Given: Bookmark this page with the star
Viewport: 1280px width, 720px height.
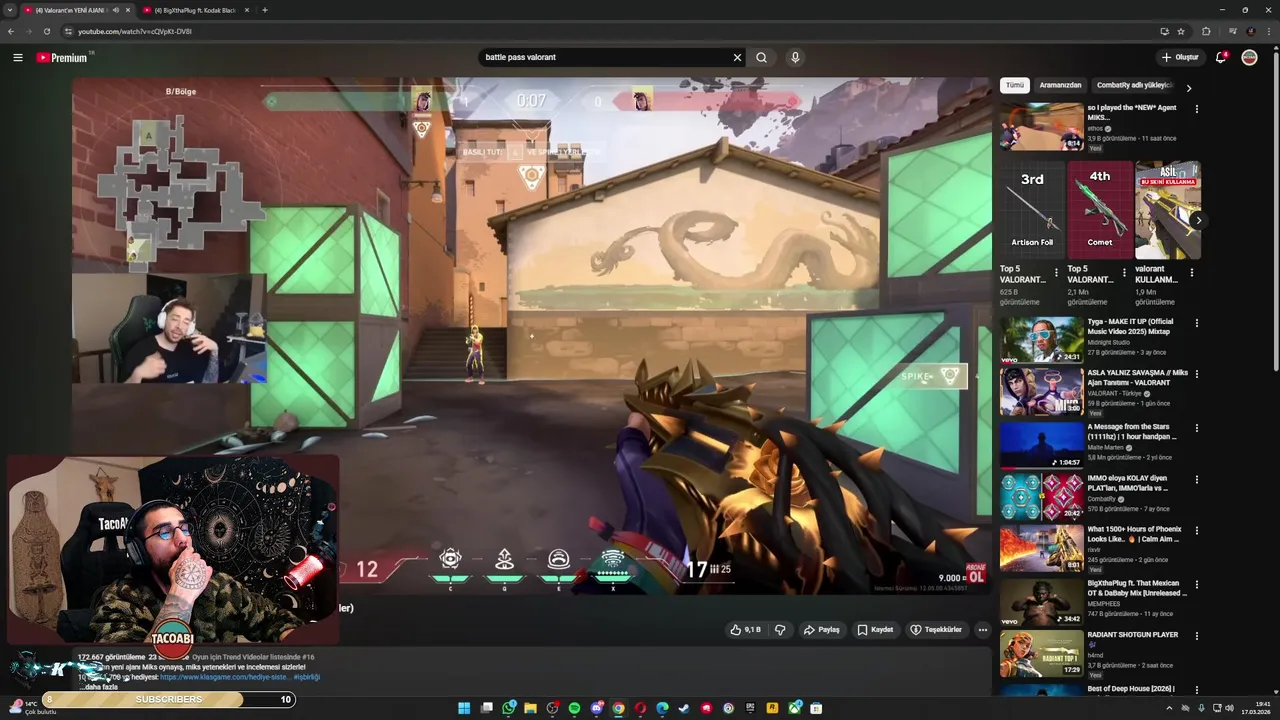Looking at the screenshot, I should (x=1181, y=31).
